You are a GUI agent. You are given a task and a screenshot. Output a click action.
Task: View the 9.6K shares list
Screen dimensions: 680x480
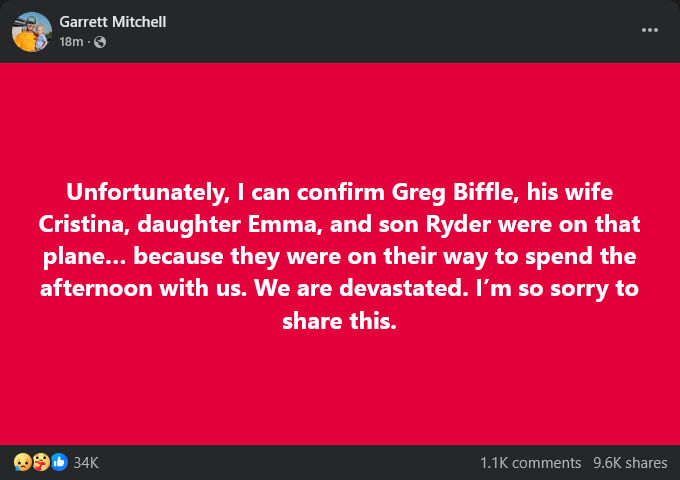630,462
